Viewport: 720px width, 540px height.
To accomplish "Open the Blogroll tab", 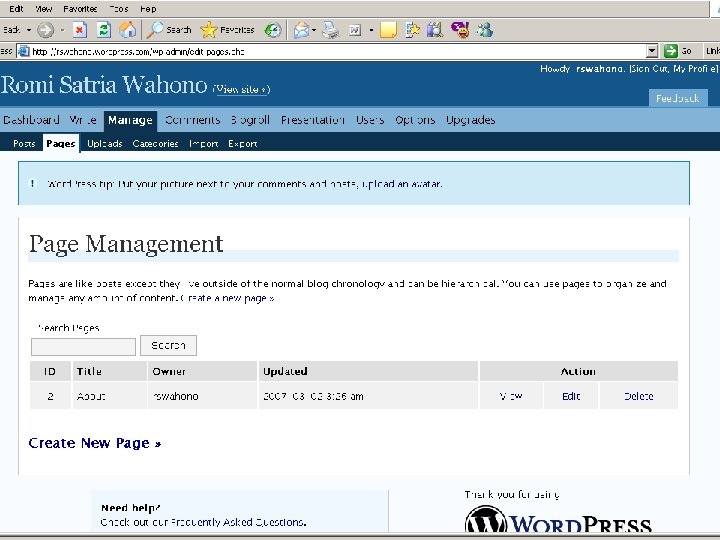I will (250, 120).
